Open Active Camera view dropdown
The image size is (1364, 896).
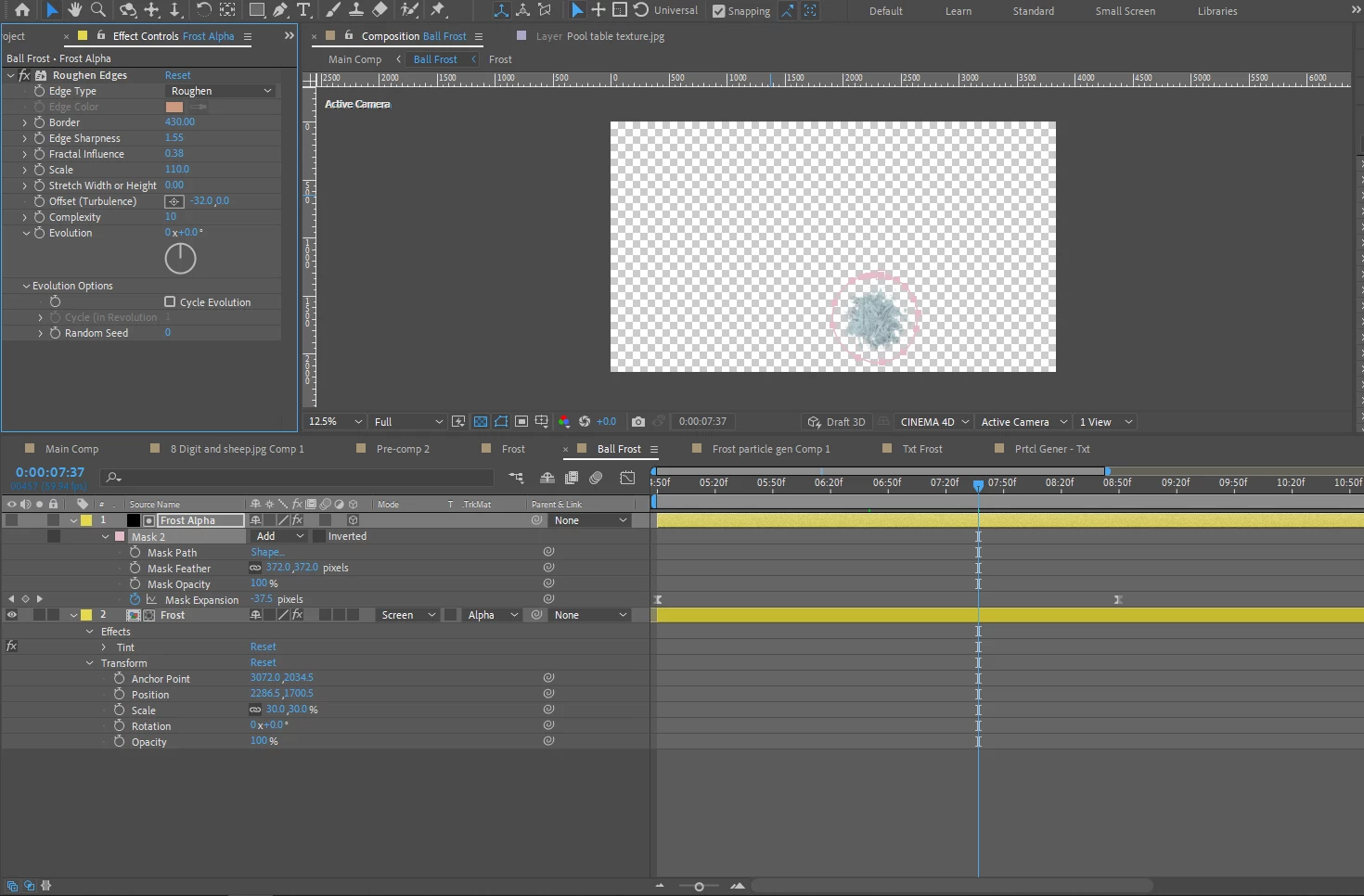pyautogui.click(x=1023, y=422)
